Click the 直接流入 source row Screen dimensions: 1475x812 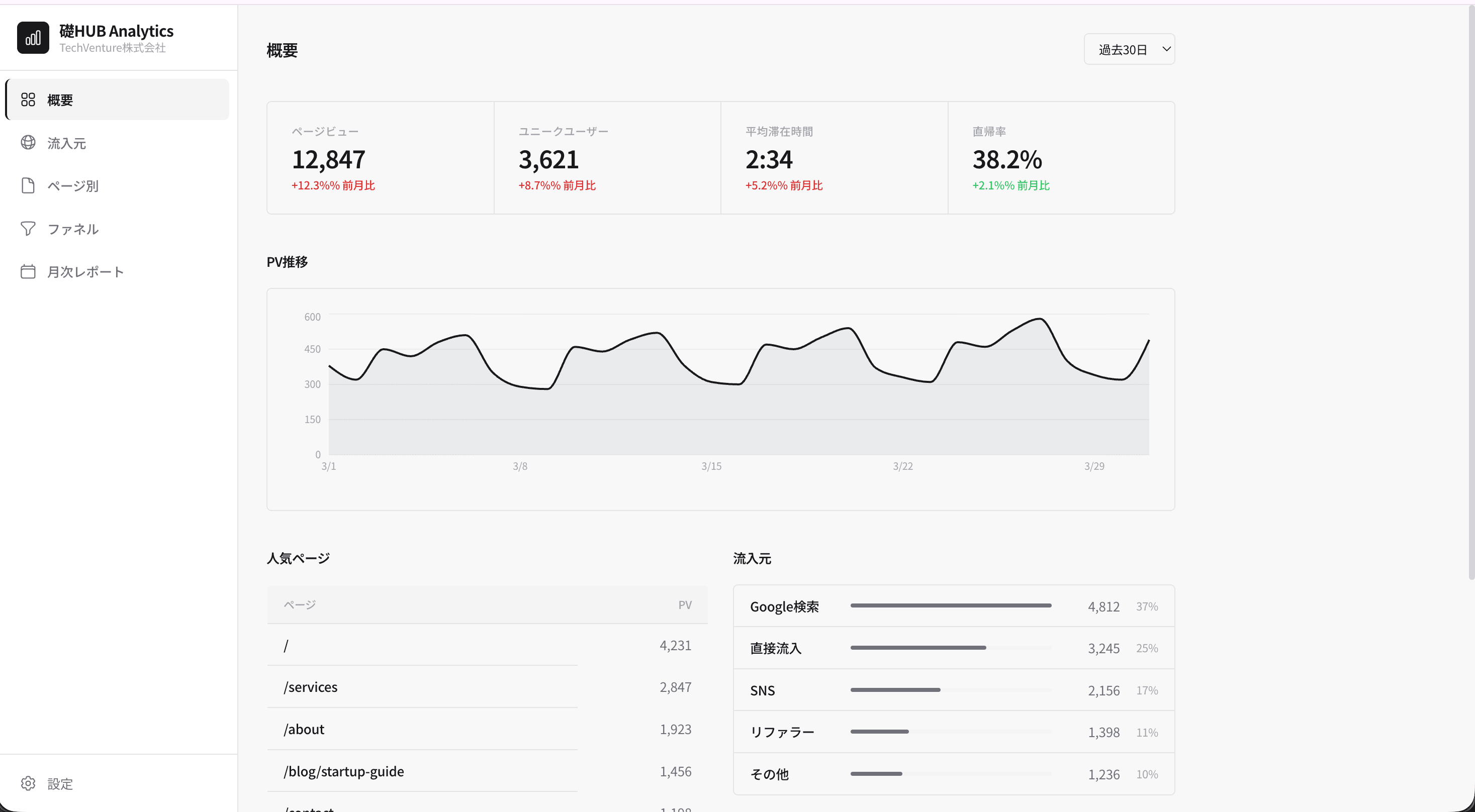tap(776, 648)
